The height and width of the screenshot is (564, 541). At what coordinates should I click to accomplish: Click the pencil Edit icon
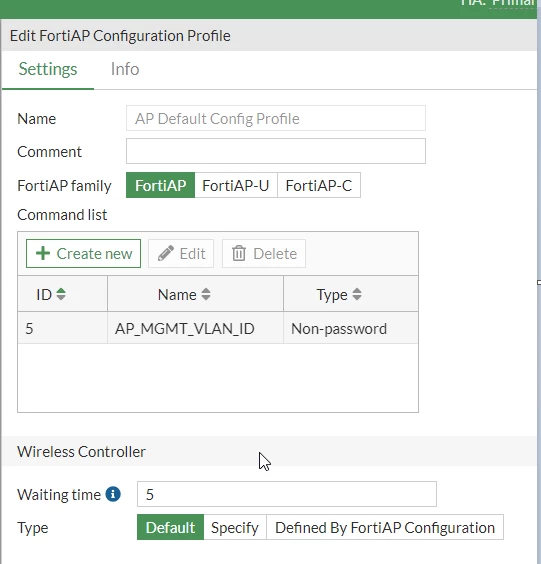pyautogui.click(x=166, y=253)
